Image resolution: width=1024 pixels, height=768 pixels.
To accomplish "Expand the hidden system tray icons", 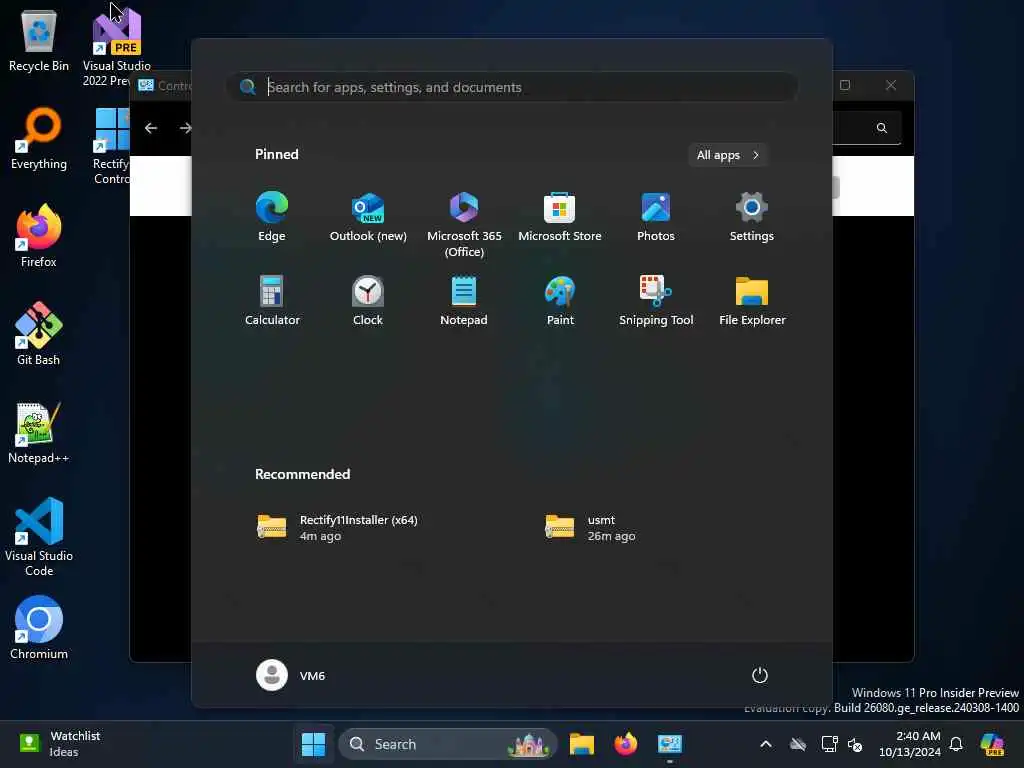I will 766,744.
